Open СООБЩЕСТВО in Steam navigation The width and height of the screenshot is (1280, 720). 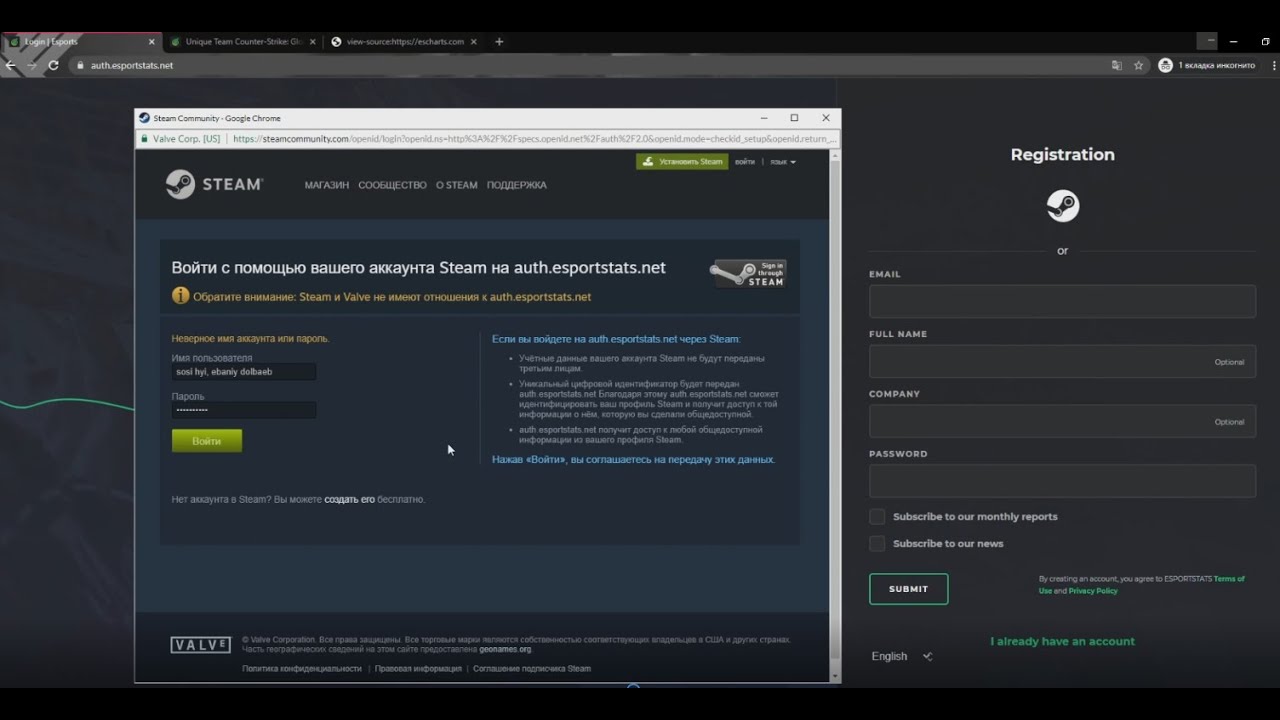392,185
